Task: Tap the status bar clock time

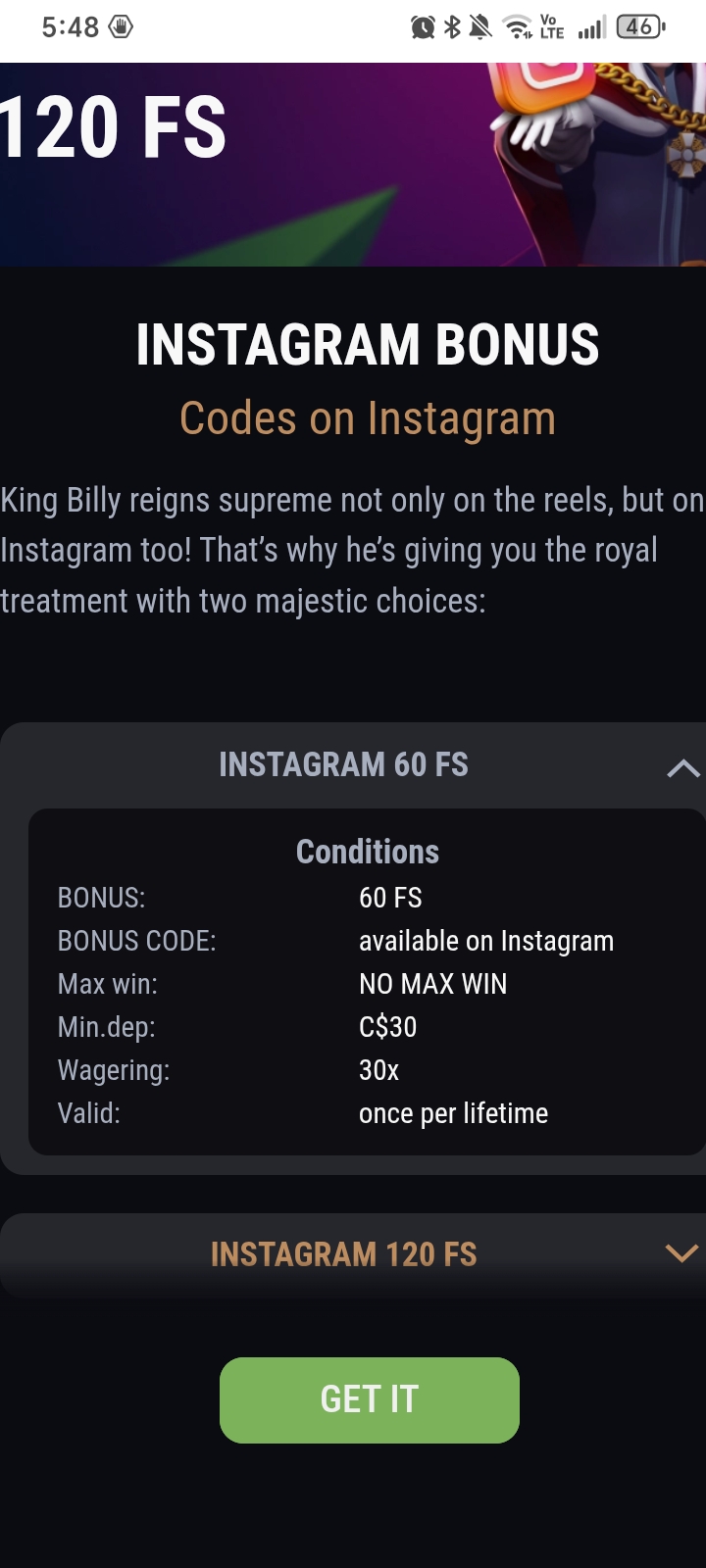Action: coord(71,27)
